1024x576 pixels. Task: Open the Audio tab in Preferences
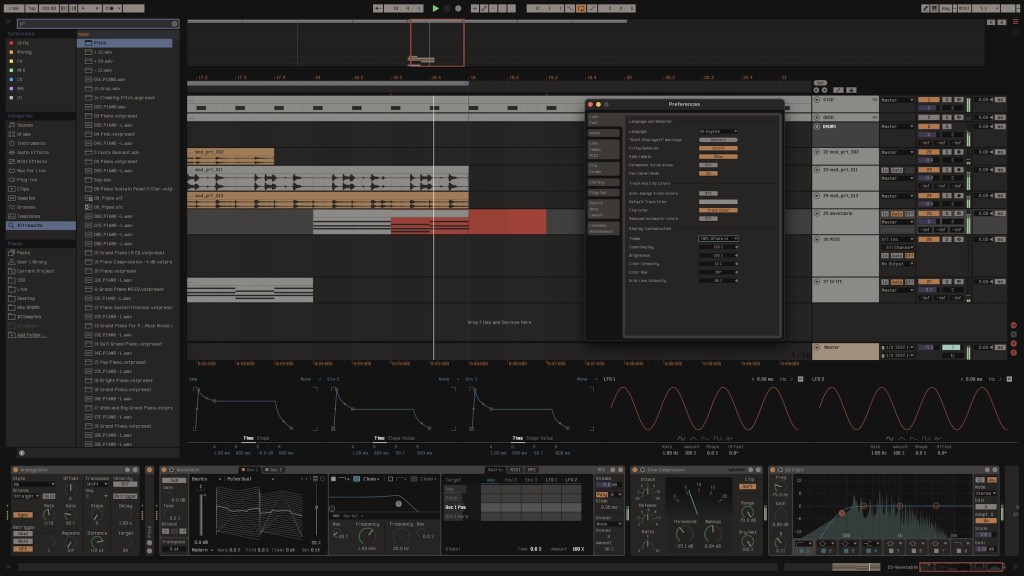595,132
